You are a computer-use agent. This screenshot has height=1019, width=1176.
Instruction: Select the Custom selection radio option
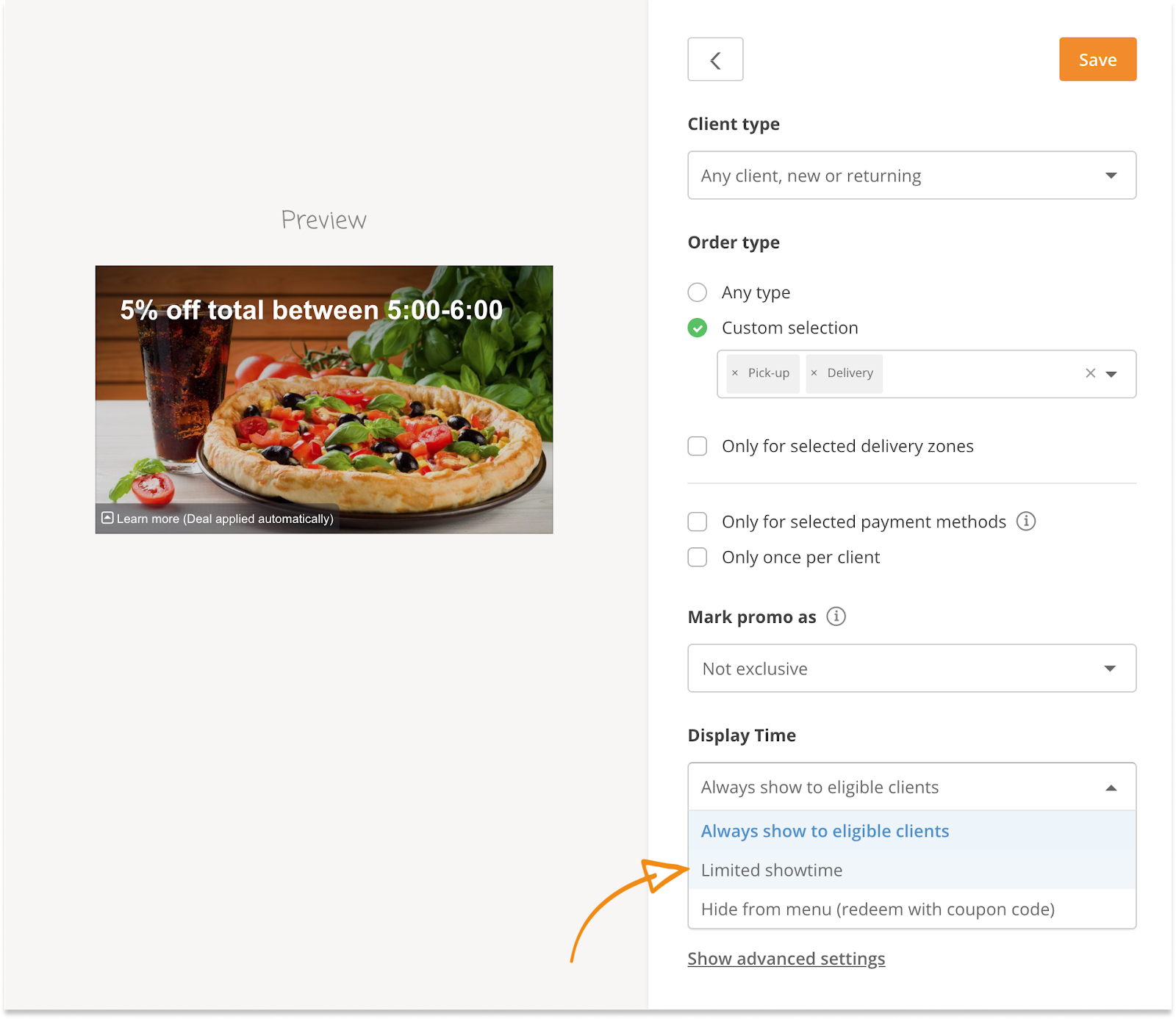point(698,328)
